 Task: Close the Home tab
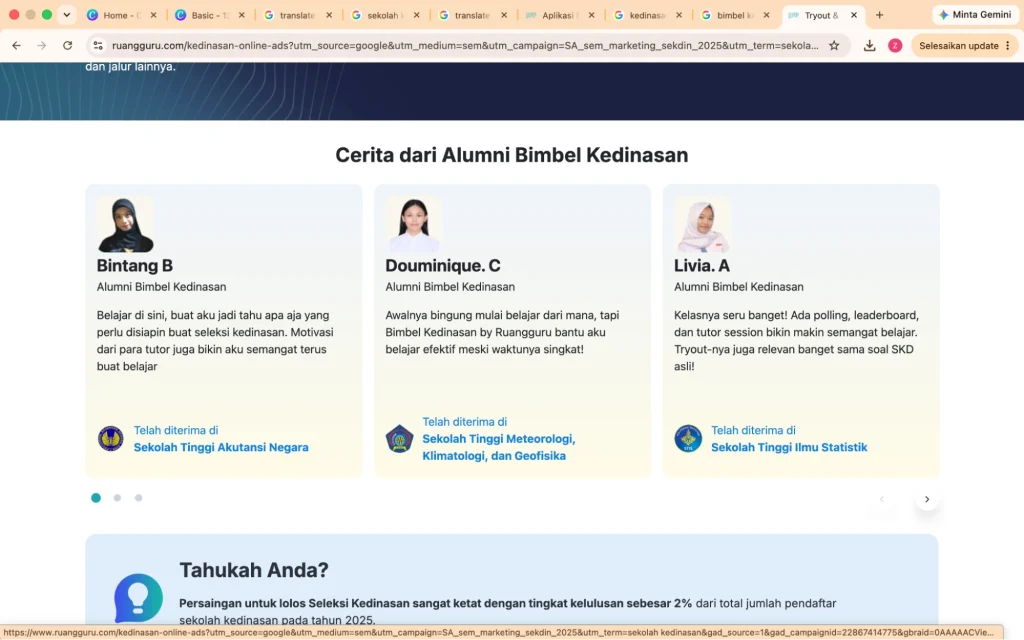[x=153, y=15]
